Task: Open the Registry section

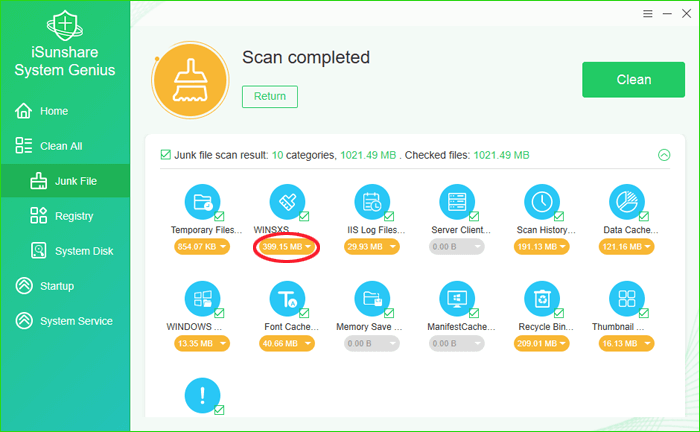Action: click(65, 216)
